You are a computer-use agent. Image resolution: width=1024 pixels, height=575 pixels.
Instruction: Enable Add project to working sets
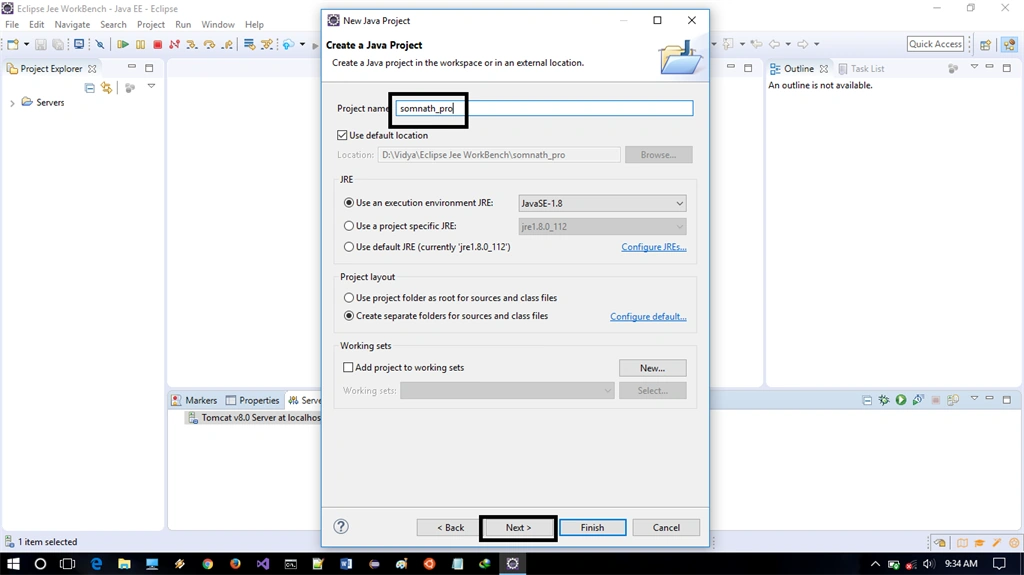pos(348,368)
